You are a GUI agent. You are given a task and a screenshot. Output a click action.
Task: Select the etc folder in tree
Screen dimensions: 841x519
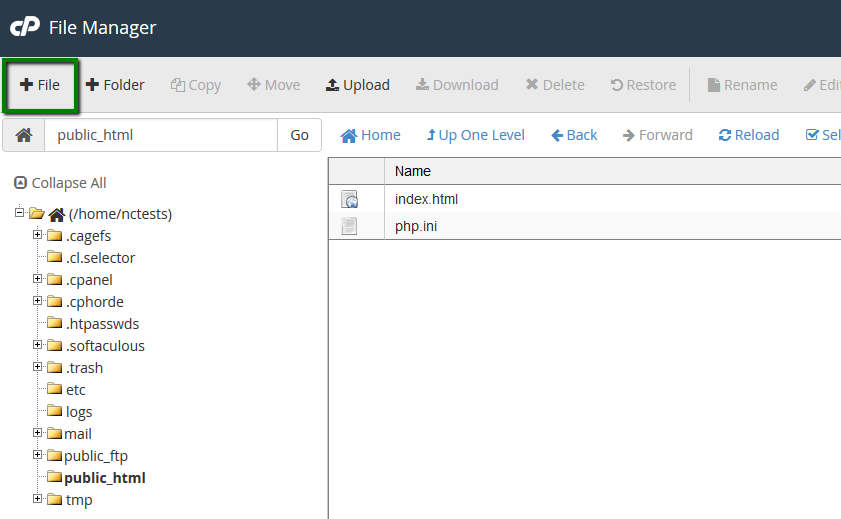(x=75, y=390)
